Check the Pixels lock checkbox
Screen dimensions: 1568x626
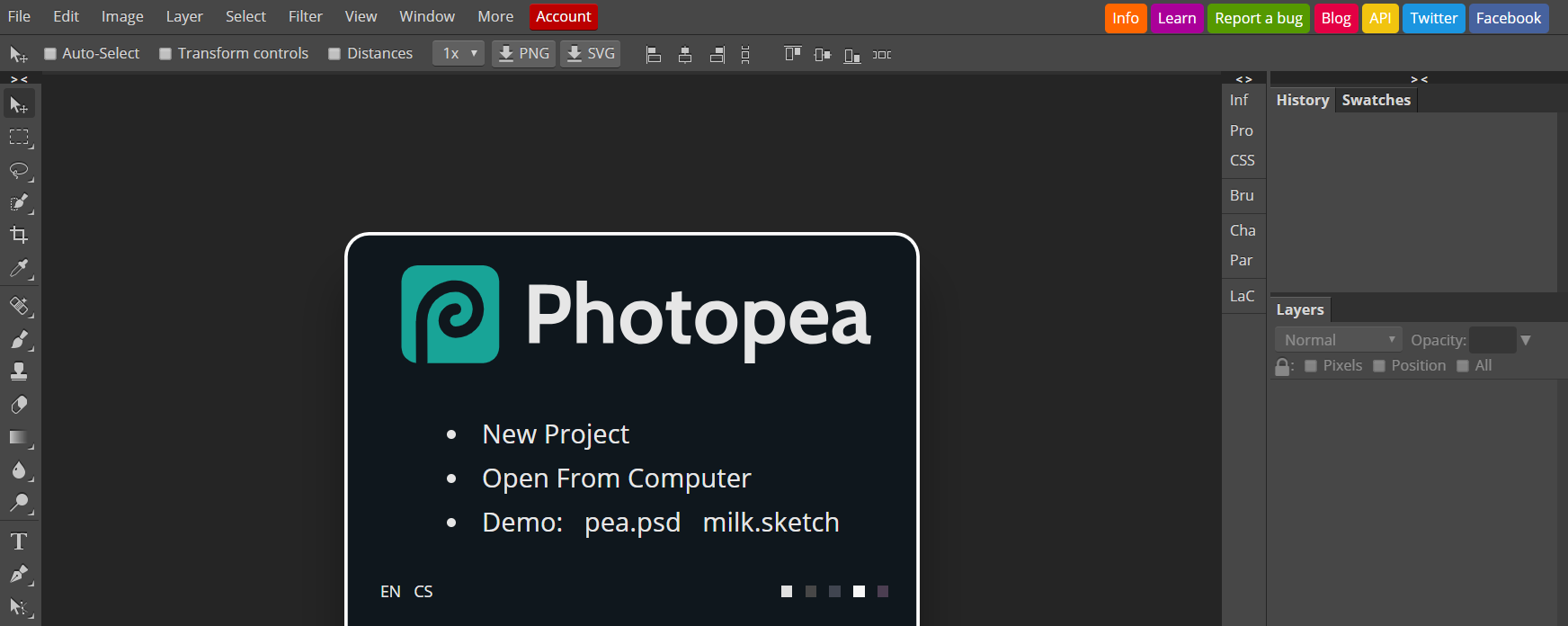click(x=1311, y=366)
